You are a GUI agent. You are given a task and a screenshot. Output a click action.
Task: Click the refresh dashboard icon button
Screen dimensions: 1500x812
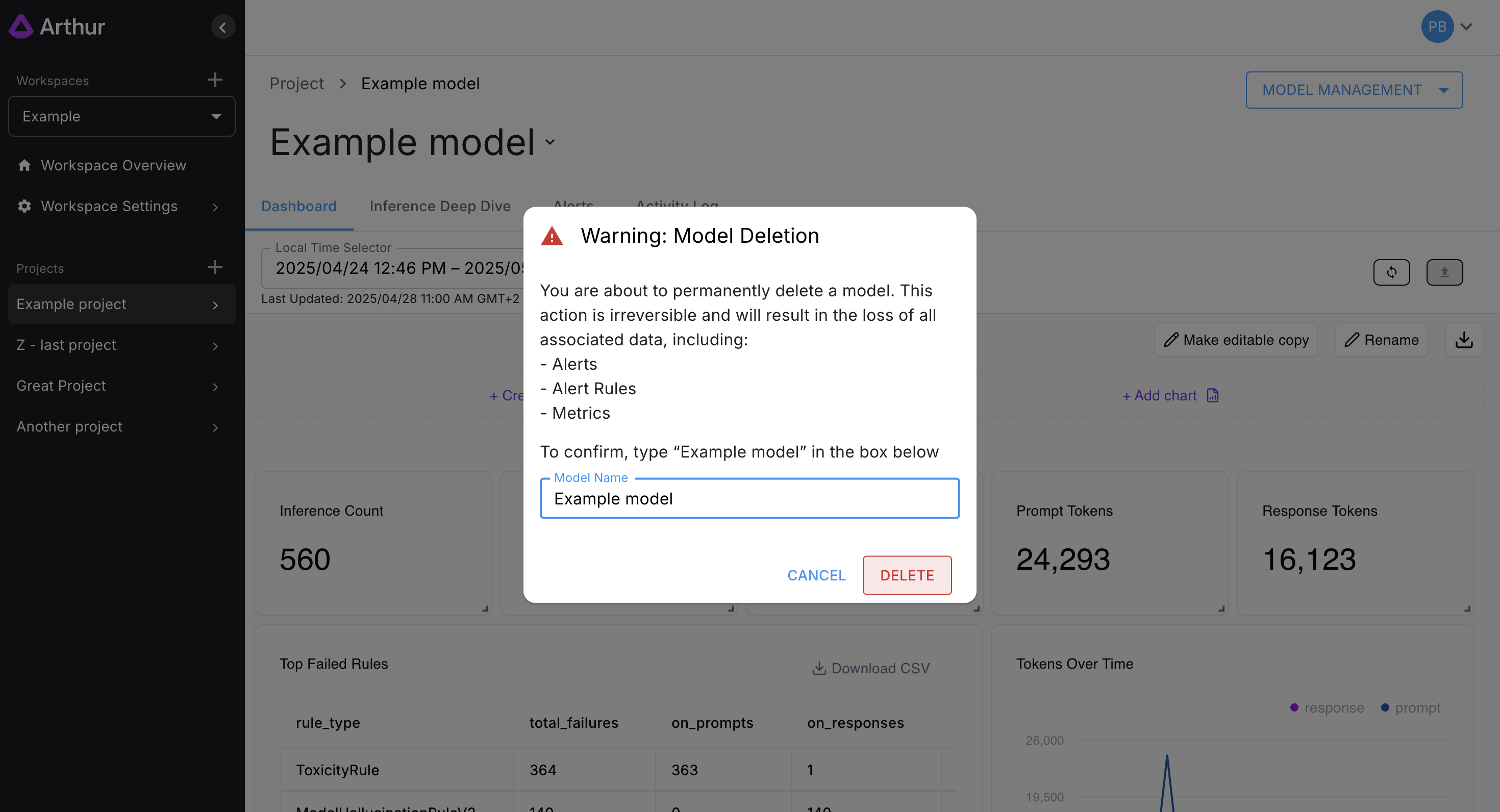point(1391,272)
